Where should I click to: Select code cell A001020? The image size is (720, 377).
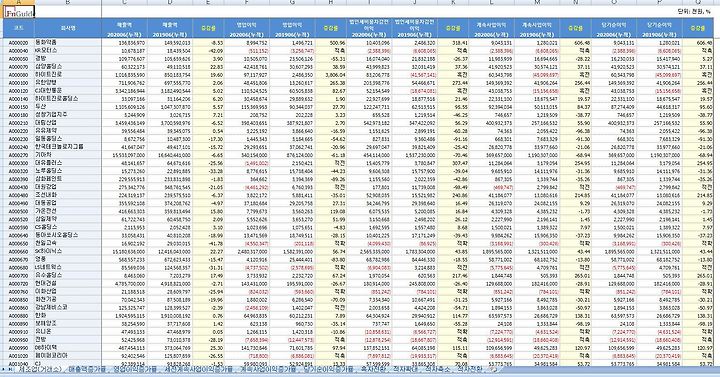(x=18, y=355)
